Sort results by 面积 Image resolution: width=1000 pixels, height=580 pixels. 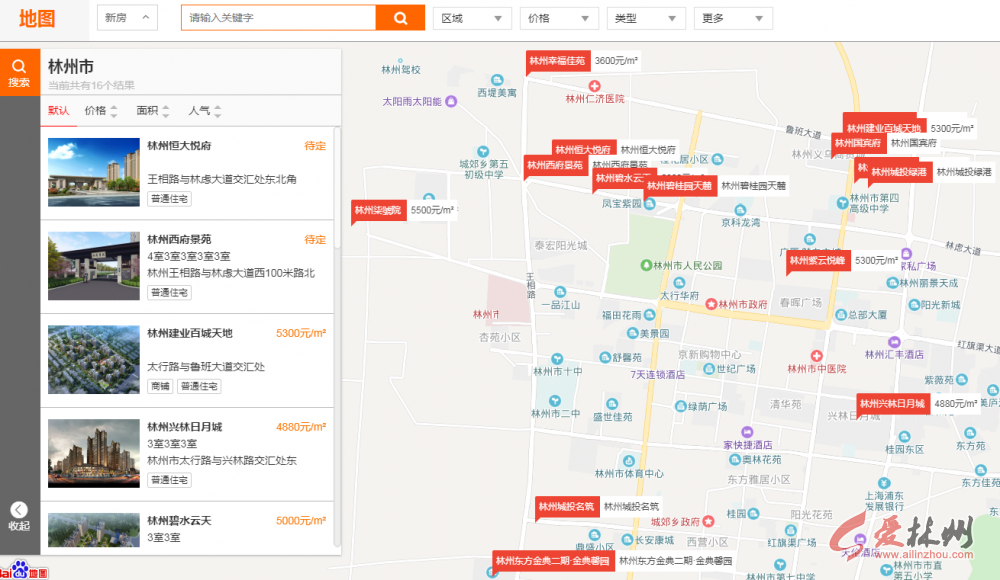click(x=152, y=110)
